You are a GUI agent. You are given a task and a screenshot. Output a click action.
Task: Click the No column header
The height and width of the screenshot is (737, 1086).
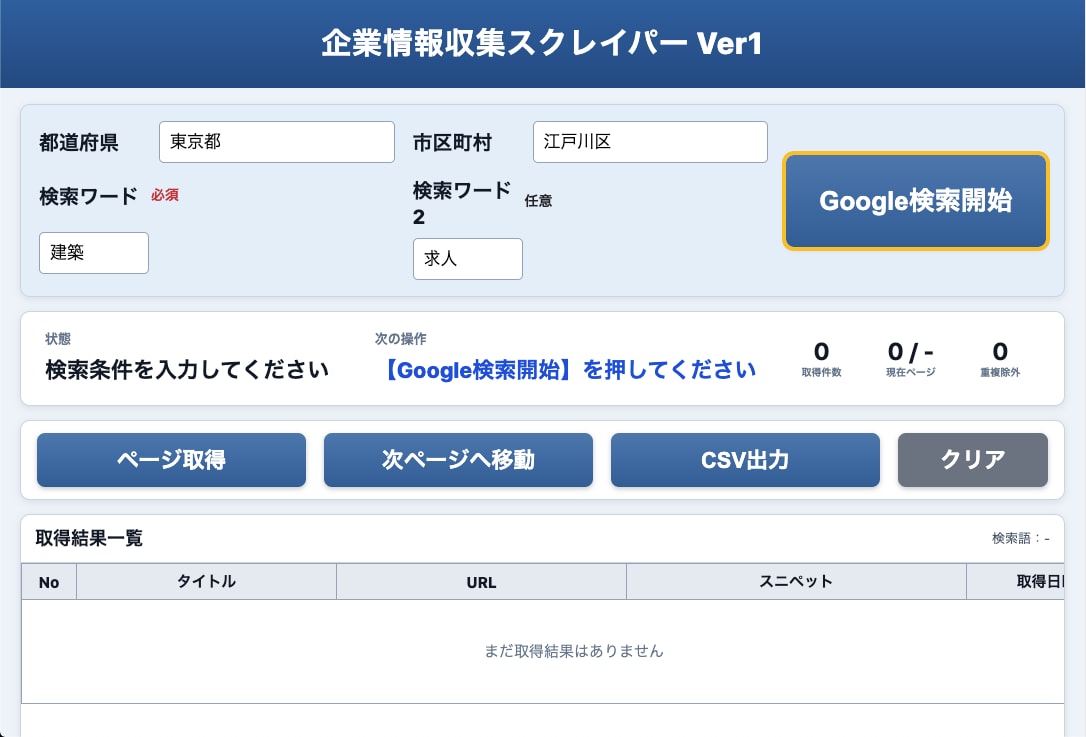[x=49, y=582]
